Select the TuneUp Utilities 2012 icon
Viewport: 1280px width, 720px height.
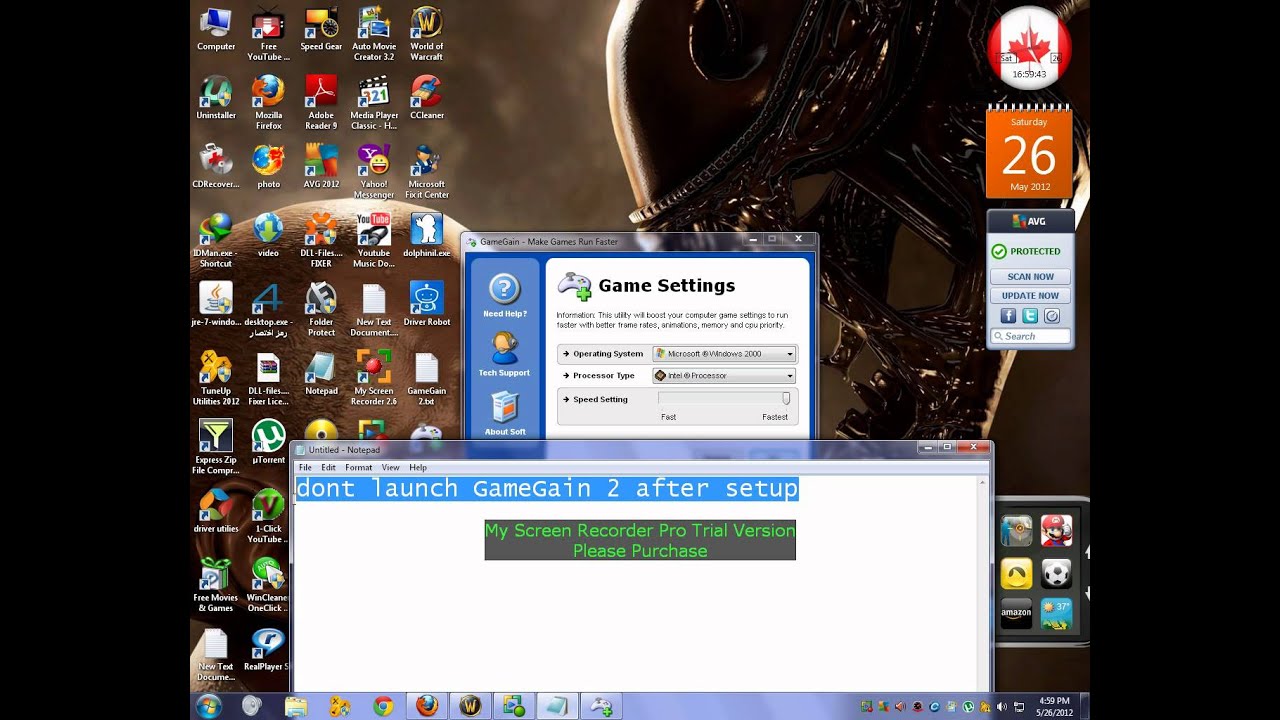click(216, 377)
